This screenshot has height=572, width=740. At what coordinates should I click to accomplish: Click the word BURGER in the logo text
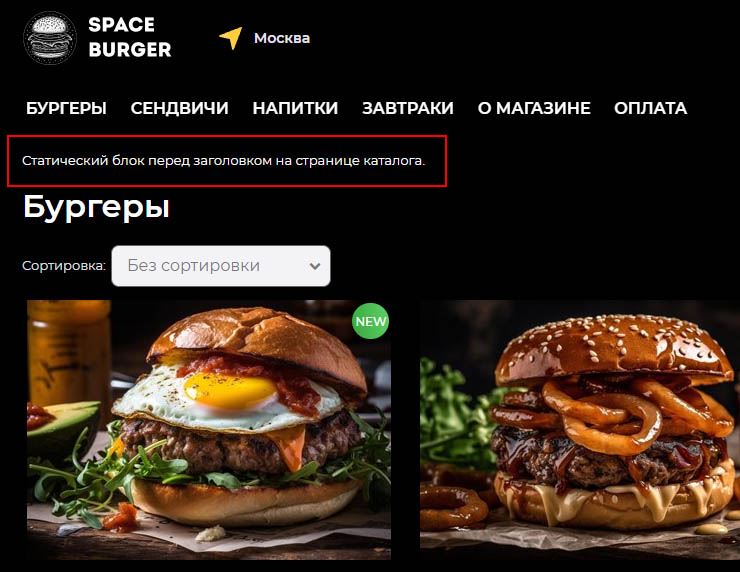(130, 50)
